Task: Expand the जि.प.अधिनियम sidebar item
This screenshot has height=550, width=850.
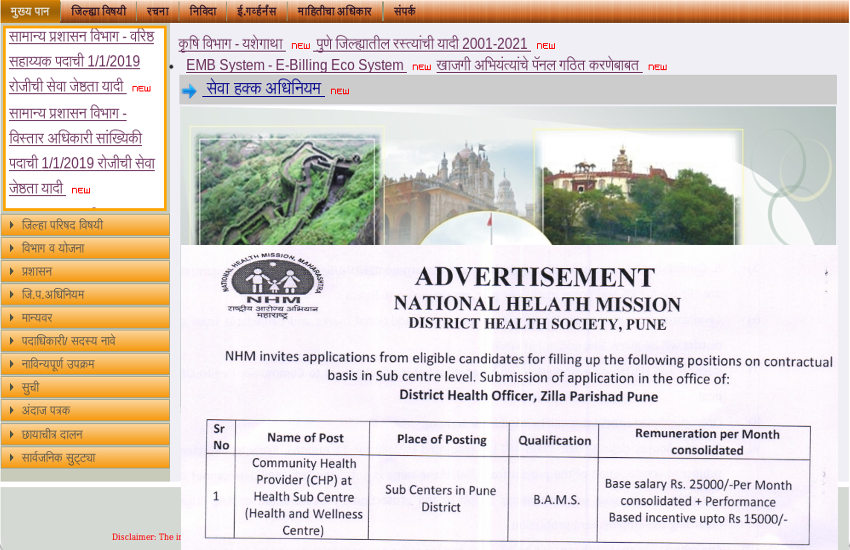Action: pos(85,295)
